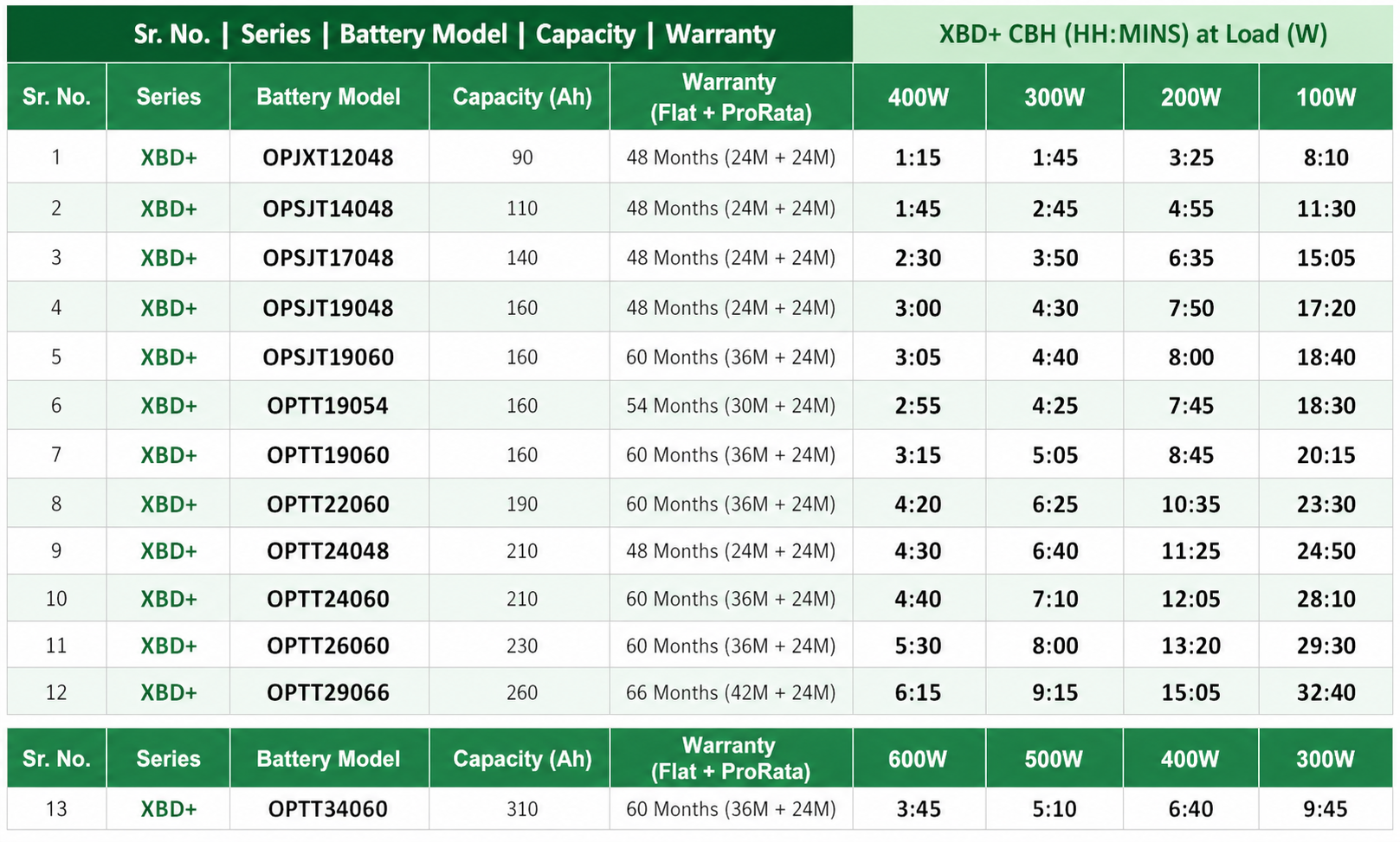
Task: Select battery model OPTT29066
Action: tap(328, 692)
